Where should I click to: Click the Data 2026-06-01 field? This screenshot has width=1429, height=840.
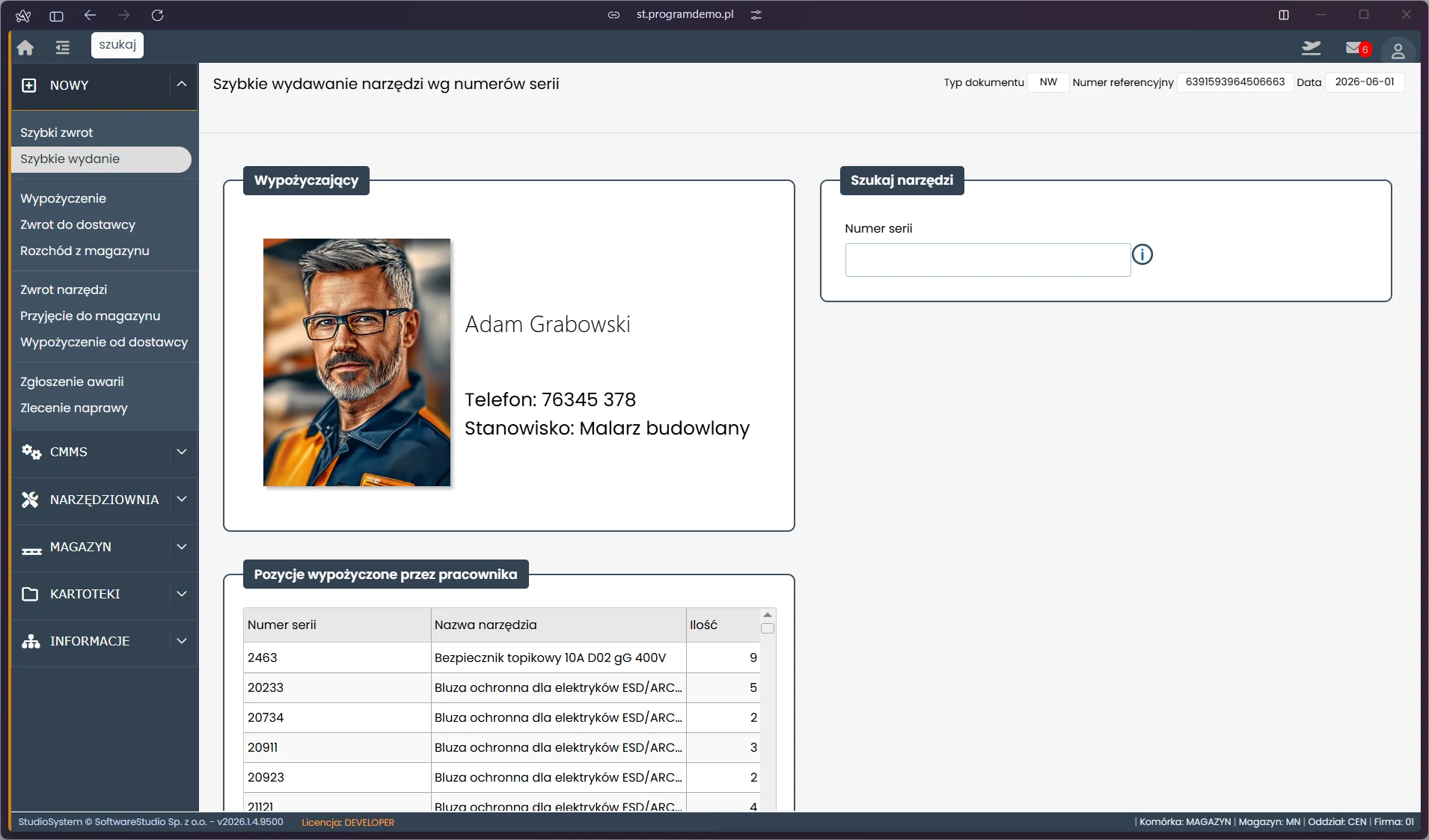click(x=1365, y=82)
